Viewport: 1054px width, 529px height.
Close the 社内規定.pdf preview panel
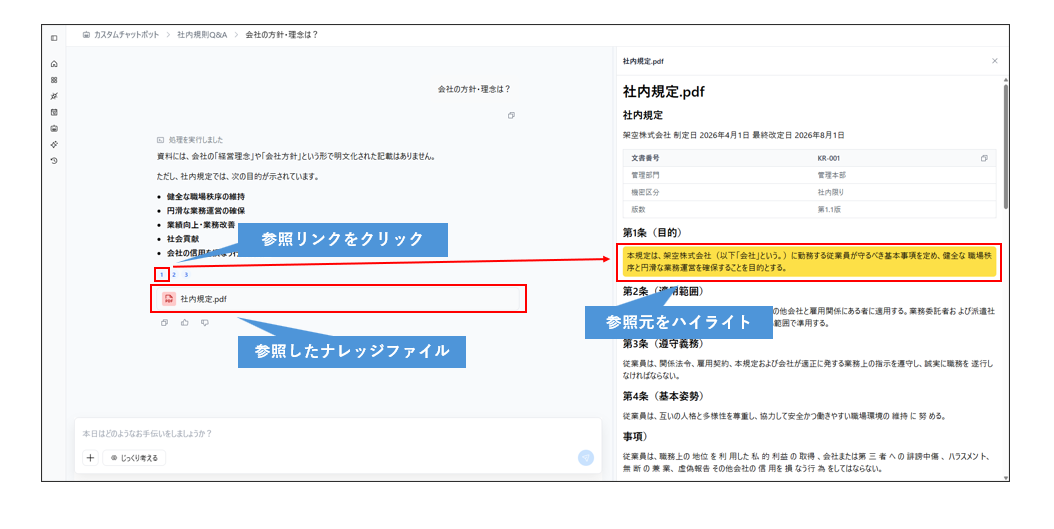point(995,61)
